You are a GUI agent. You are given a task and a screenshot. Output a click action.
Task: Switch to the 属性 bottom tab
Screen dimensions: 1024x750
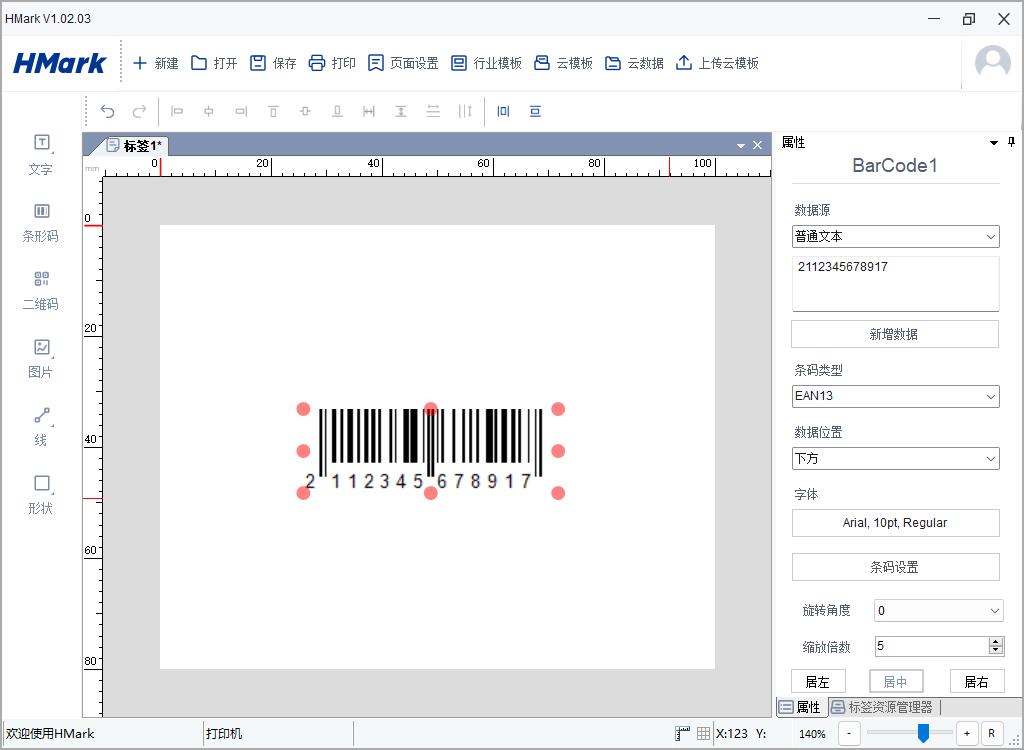point(801,707)
